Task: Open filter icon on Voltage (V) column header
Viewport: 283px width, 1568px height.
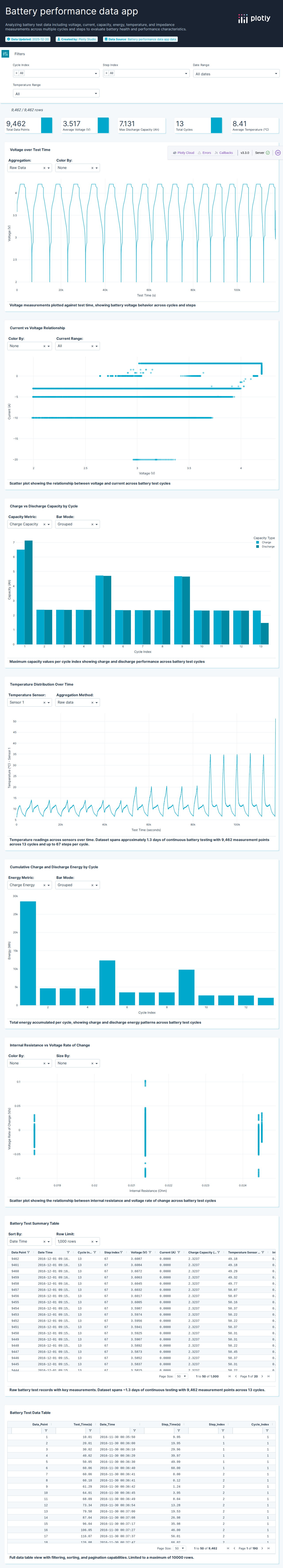Action: [150, 1252]
